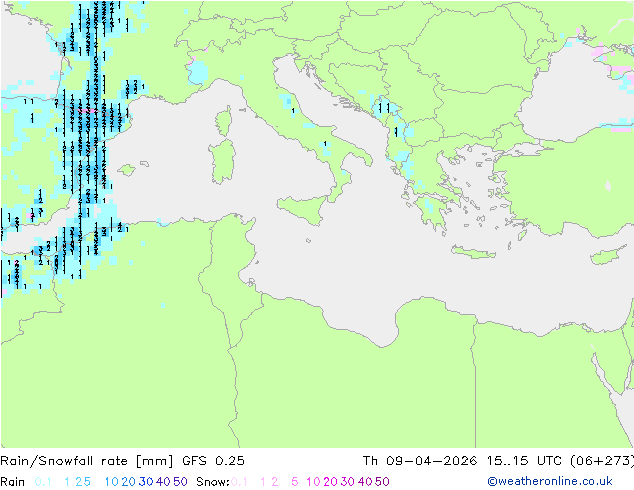
Task: Click the 'GFS 0.25' model label
Action: (x=213, y=461)
